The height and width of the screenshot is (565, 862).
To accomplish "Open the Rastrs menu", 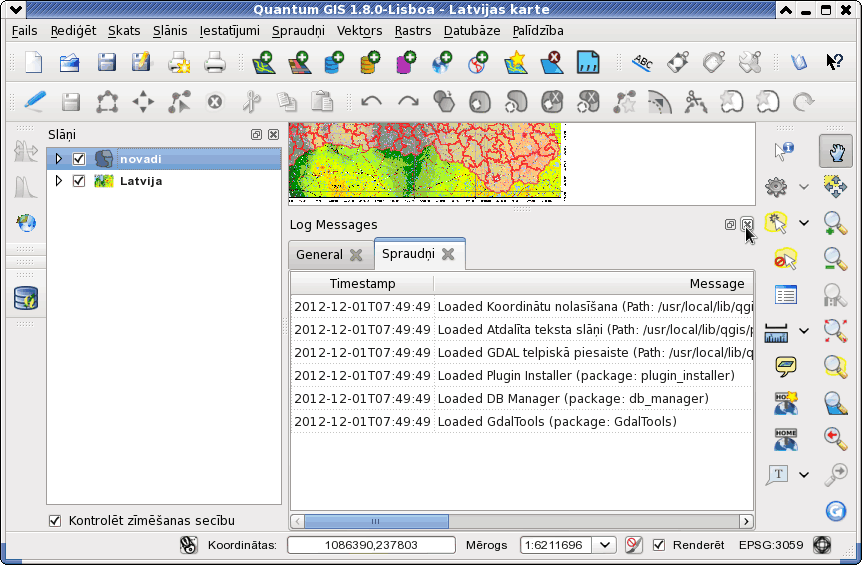I will pyautogui.click(x=413, y=31).
